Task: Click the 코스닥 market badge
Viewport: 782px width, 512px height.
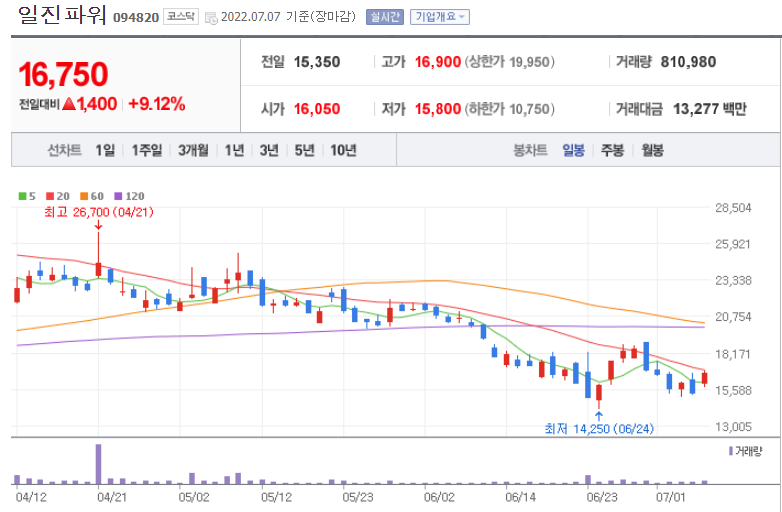Action: 181,17
